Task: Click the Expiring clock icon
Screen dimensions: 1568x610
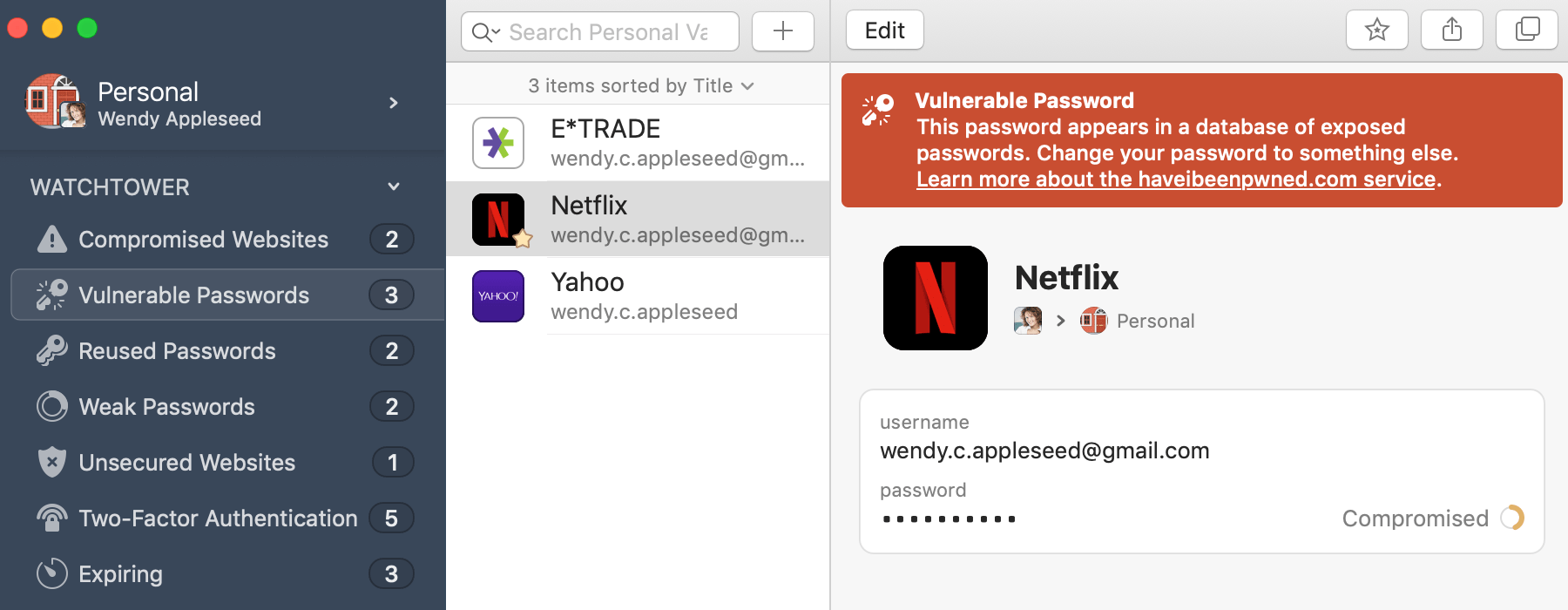Action: click(51, 573)
